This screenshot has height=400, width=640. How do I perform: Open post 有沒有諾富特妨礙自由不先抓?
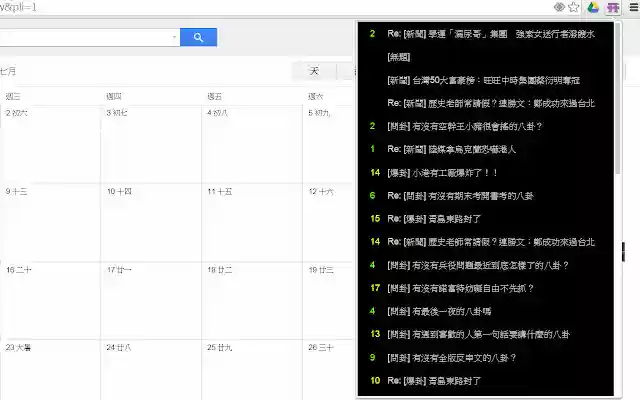pyautogui.click(x=460, y=289)
